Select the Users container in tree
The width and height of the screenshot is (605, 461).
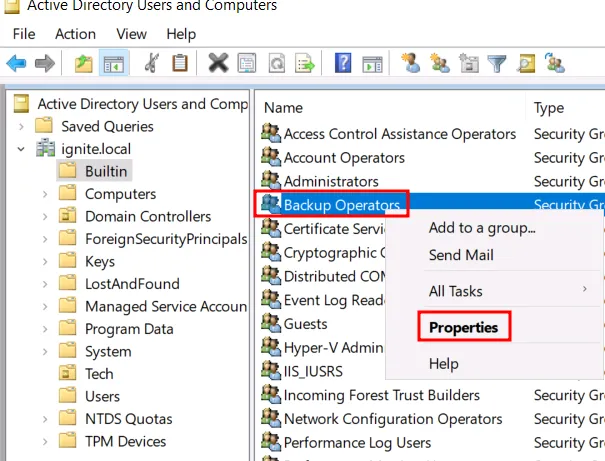tap(102, 396)
